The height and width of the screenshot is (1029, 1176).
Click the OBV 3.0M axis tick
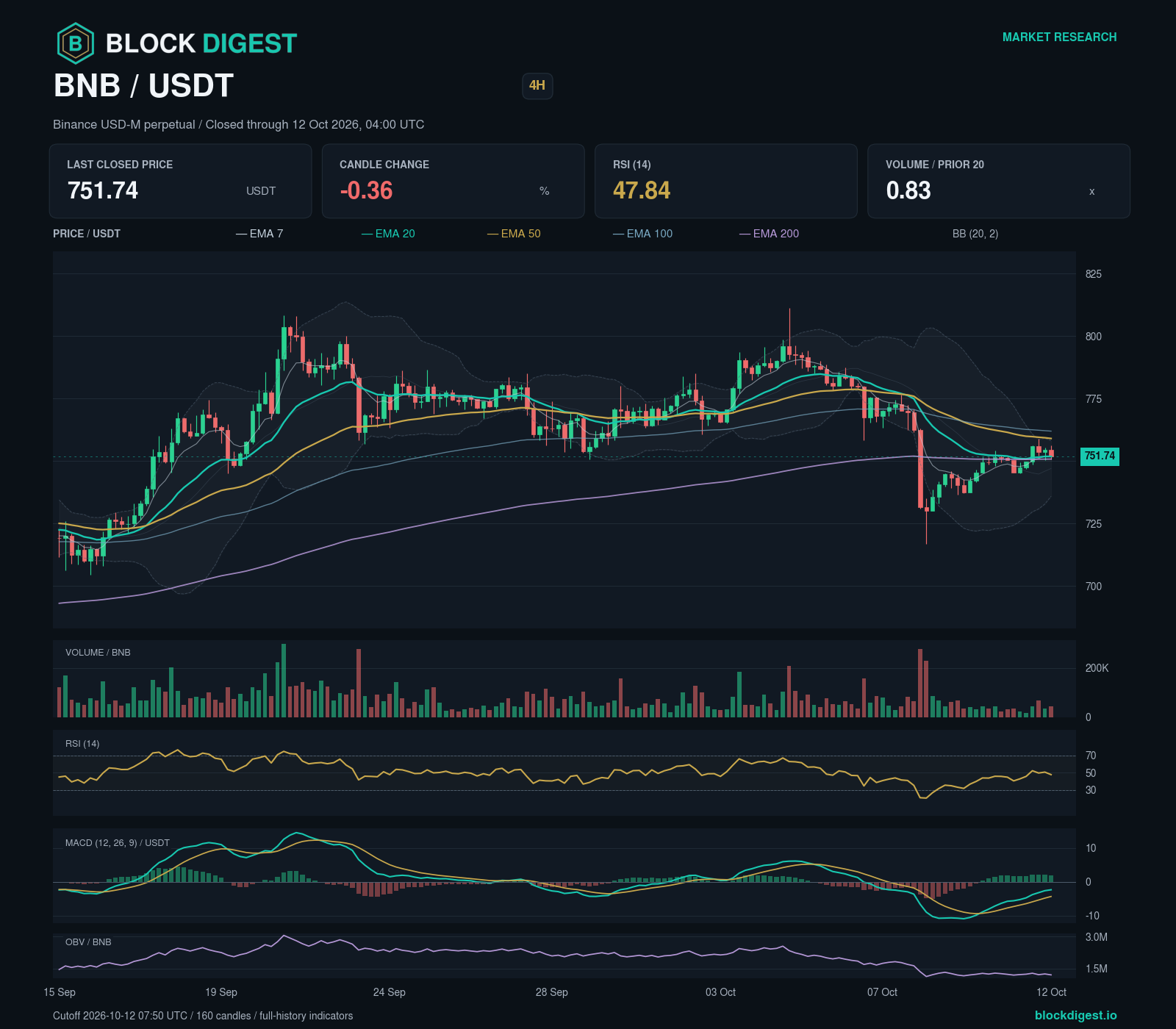1097,937
